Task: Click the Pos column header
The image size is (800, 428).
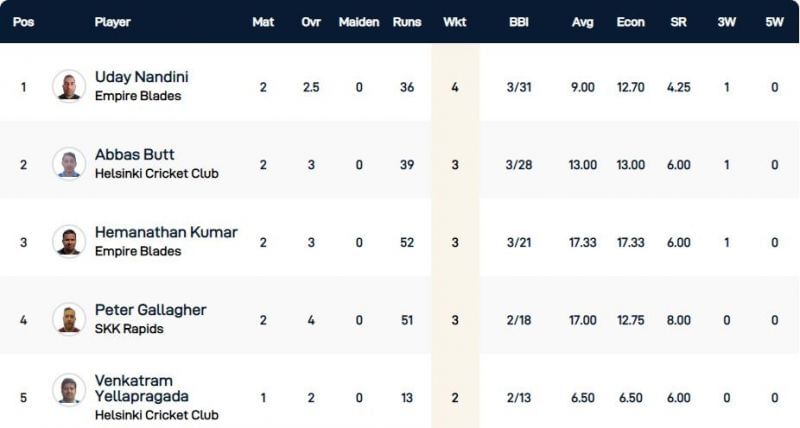Action: click(x=23, y=22)
